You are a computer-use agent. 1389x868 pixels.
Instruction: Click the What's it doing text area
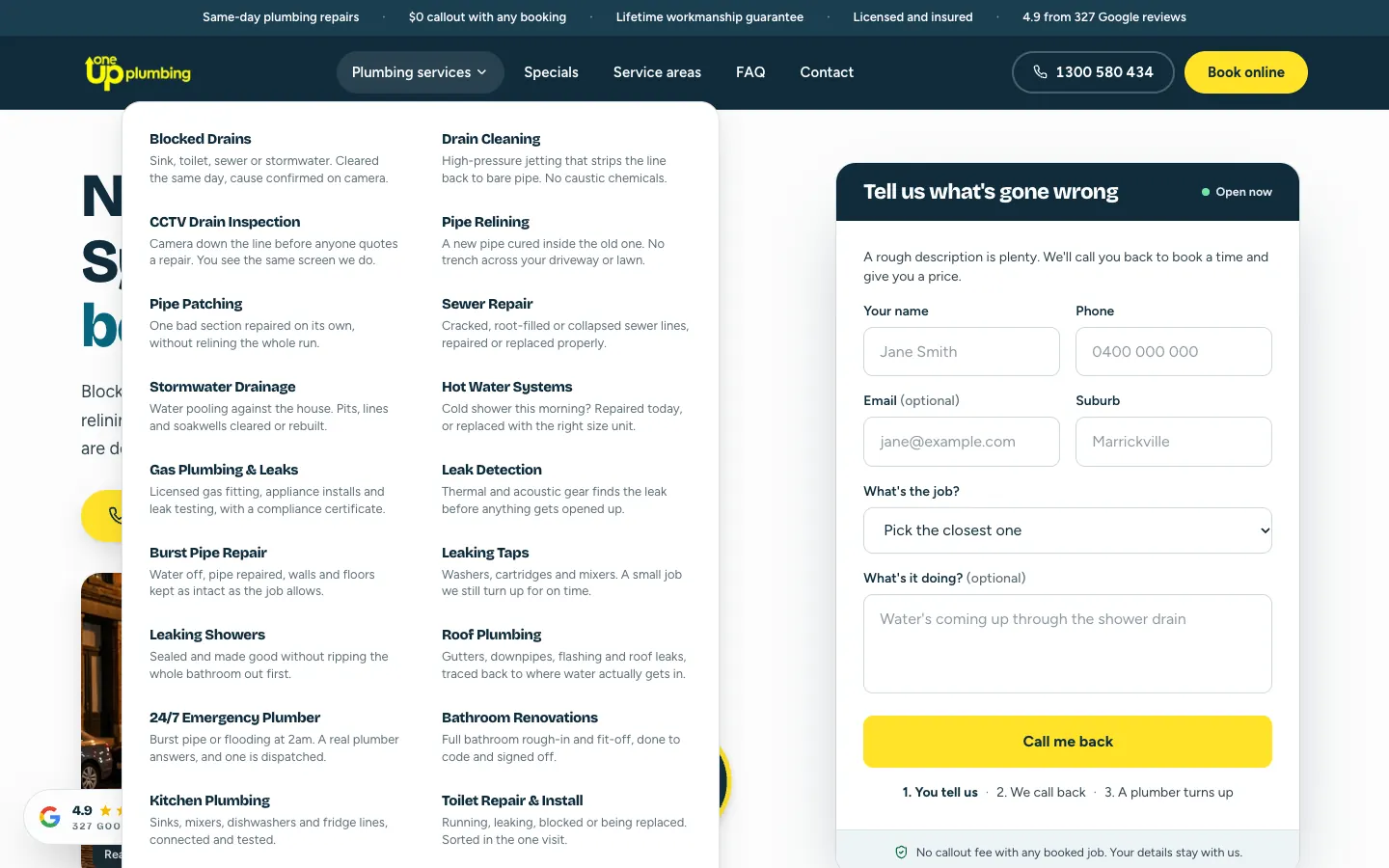click(1068, 643)
